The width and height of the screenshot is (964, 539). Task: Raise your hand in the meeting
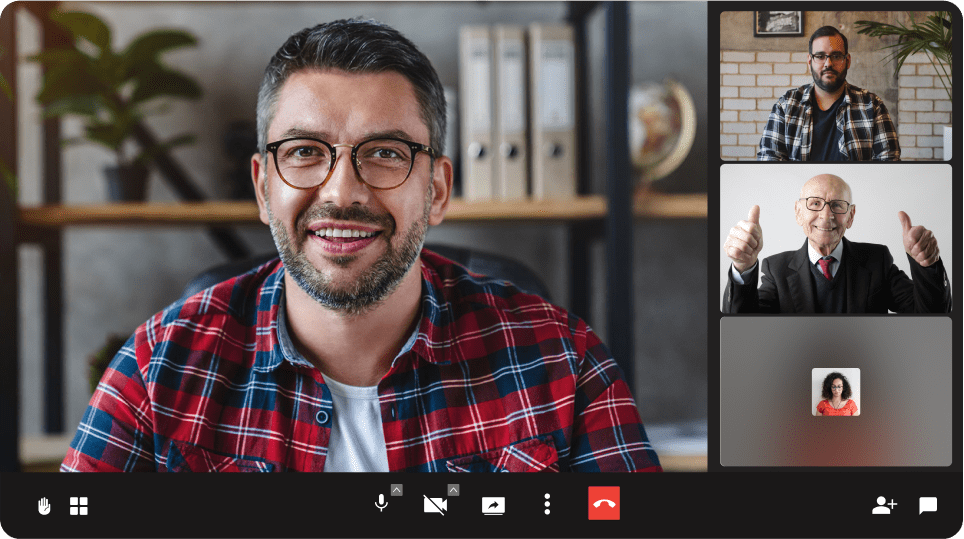click(44, 506)
